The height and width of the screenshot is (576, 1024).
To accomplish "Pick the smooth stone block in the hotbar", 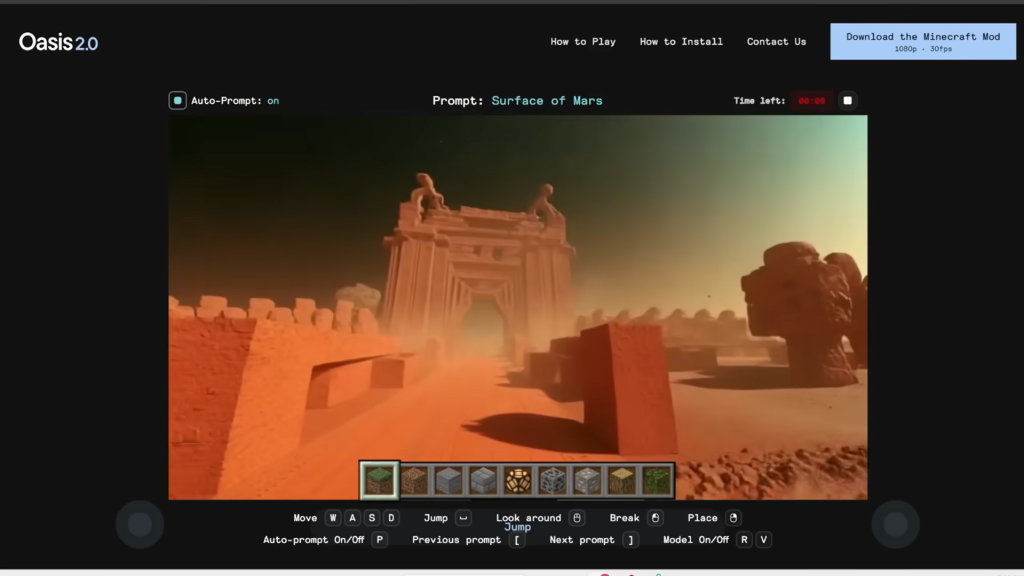I will pyautogui.click(x=448, y=480).
